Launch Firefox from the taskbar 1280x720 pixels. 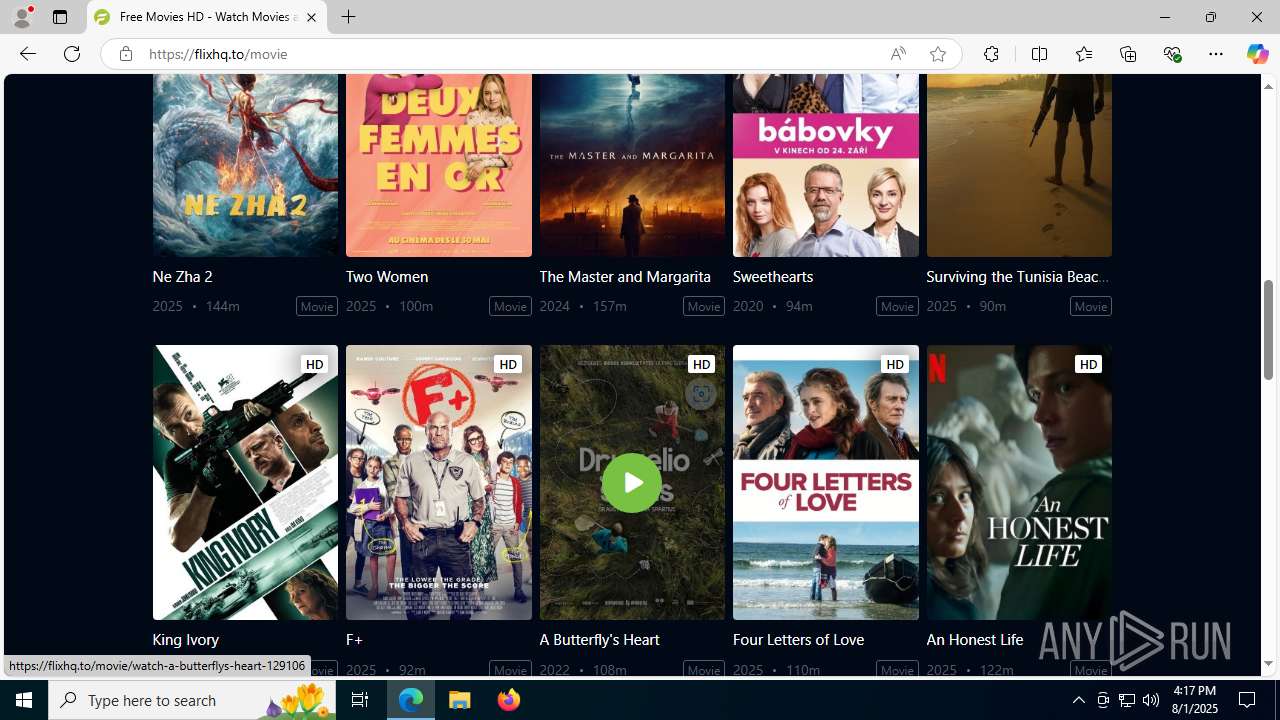pyautogui.click(x=509, y=700)
